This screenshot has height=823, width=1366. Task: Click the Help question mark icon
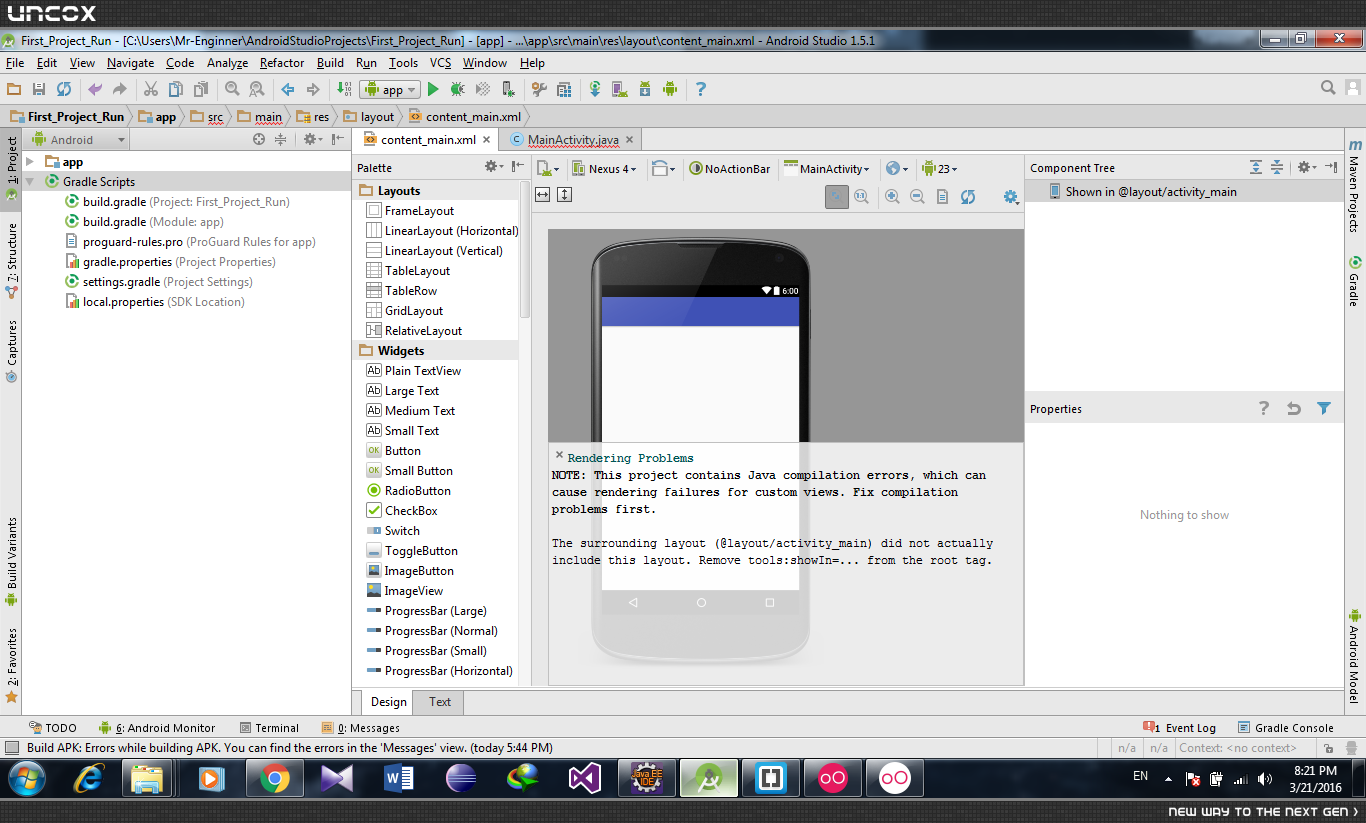701,89
